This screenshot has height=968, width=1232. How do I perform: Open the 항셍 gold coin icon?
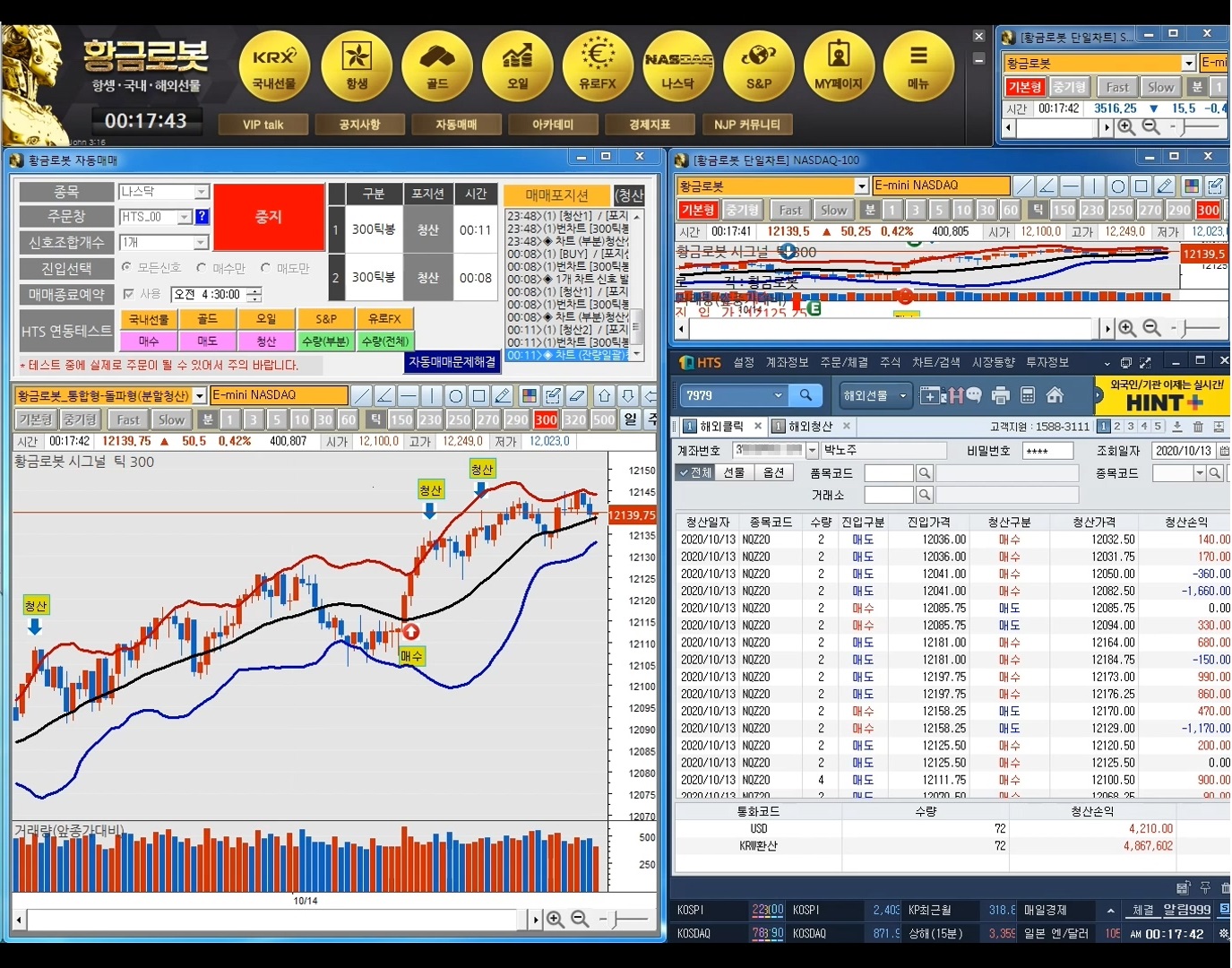tap(357, 66)
